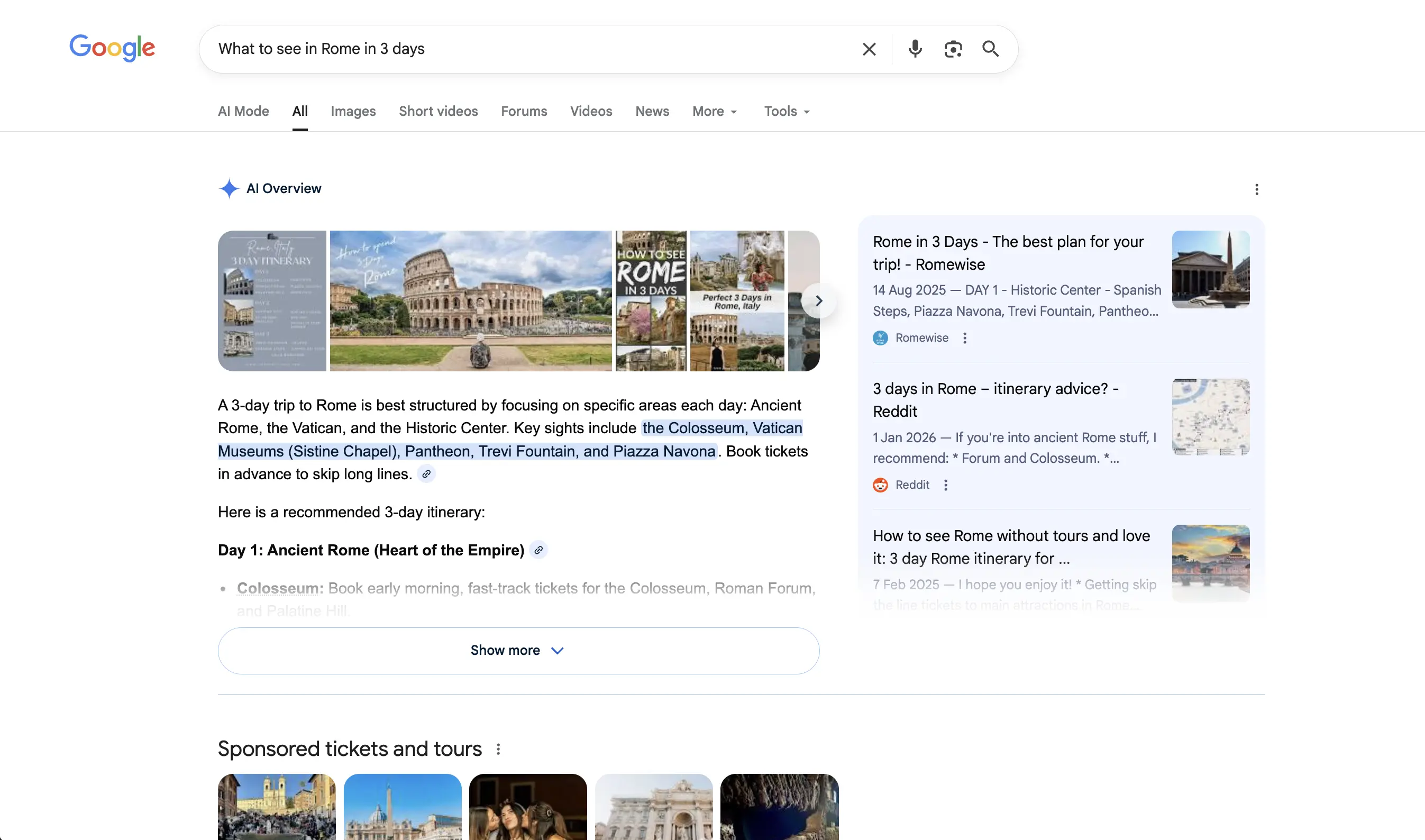
Task: Open Reddit '3 days in Rome' thread
Action: [x=995, y=399]
